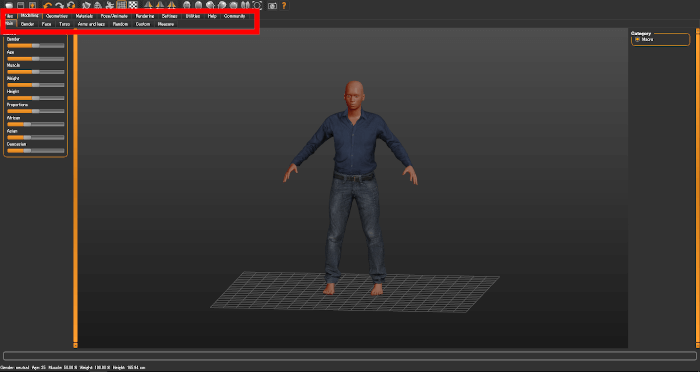This screenshot has width=700, height=372.
Task: Redo the last undone change
Action: coord(59,5)
